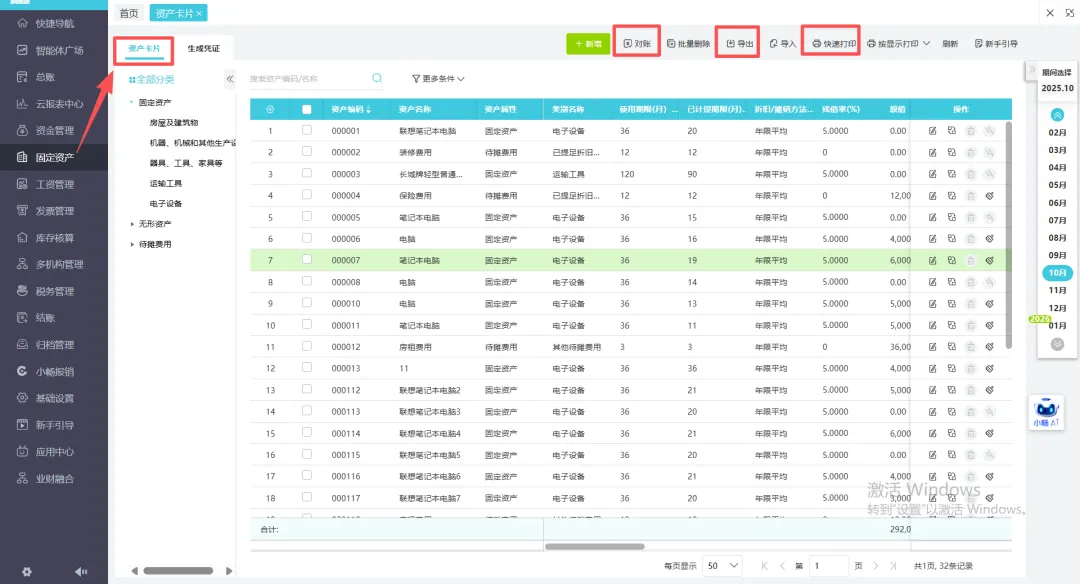Edit asset 000007 with pencil icon
Screen dimensions: 1080x584
point(933,260)
